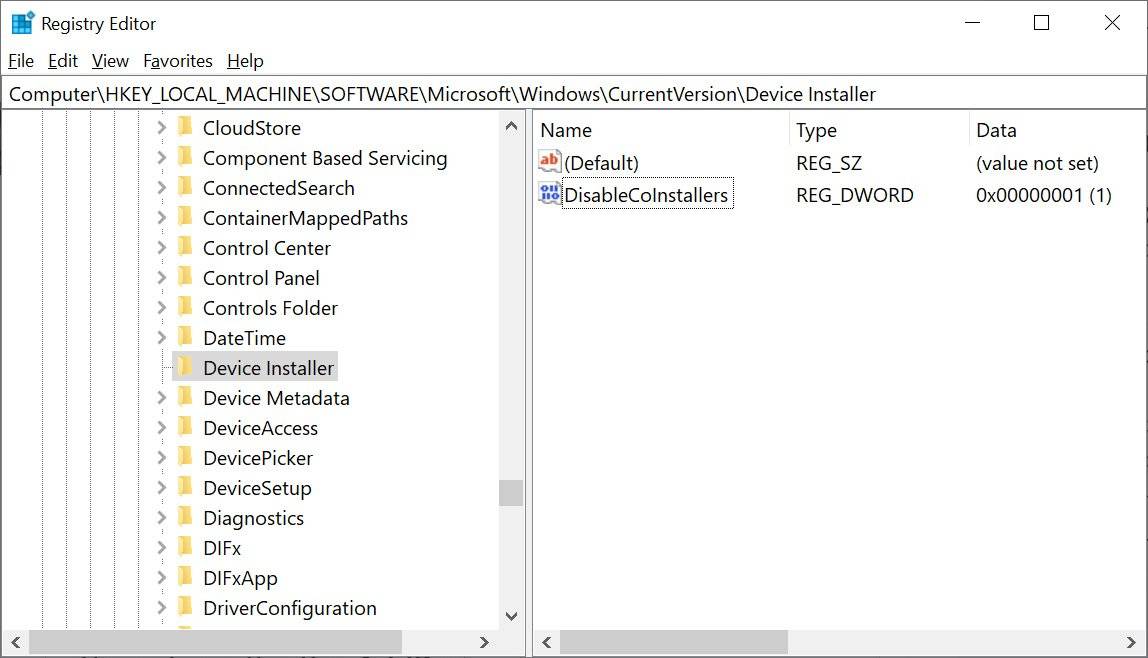Click the REG_DWORD type cell
The height and width of the screenshot is (658, 1148).
pos(855,195)
